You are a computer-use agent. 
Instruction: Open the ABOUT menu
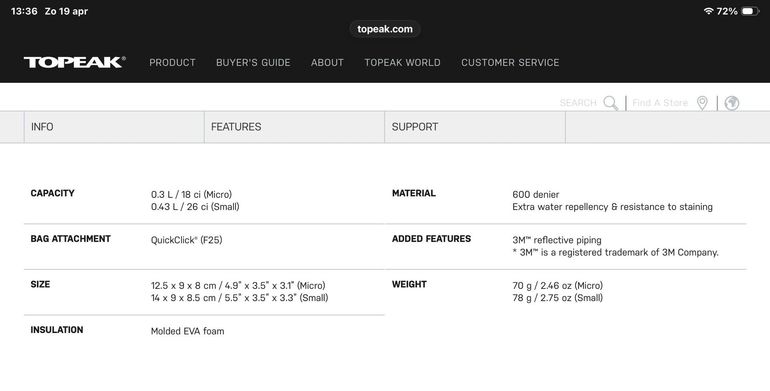(x=327, y=63)
